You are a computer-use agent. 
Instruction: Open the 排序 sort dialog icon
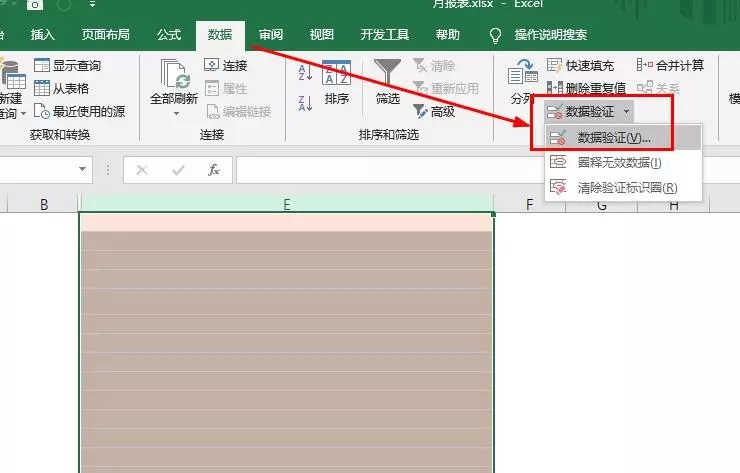(x=336, y=73)
